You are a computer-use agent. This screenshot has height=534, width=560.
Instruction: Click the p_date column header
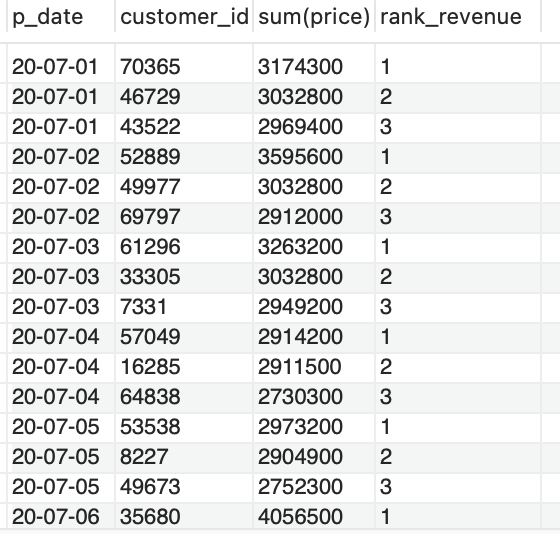point(61,17)
